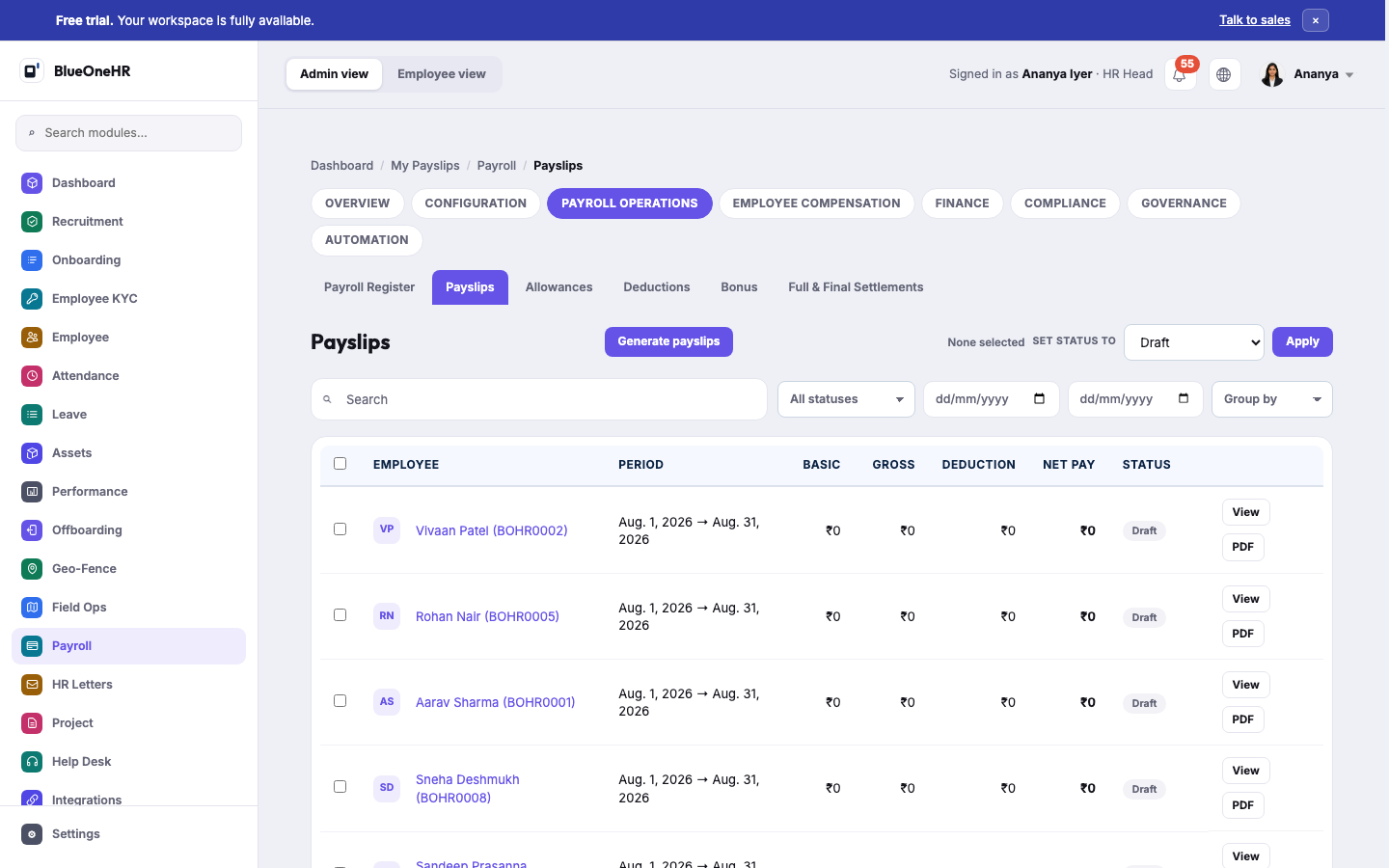
Task: Switch to the Payroll Register tab
Action: pyautogui.click(x=369, y=287)
